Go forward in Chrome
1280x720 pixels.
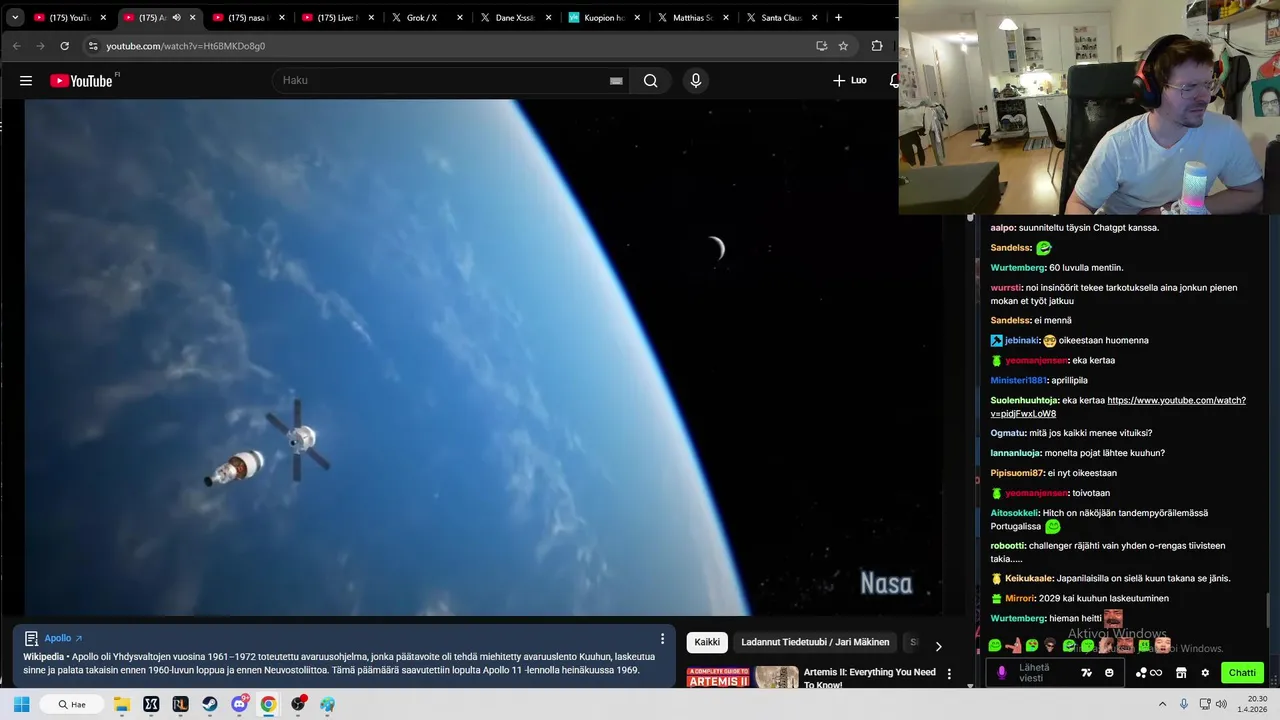40,46
